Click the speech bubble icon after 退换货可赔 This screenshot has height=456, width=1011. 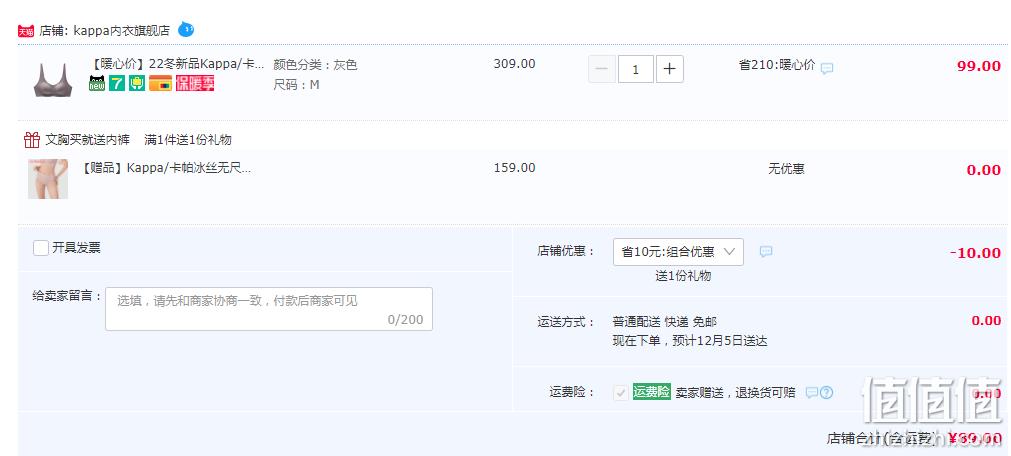tap(812, 392)
